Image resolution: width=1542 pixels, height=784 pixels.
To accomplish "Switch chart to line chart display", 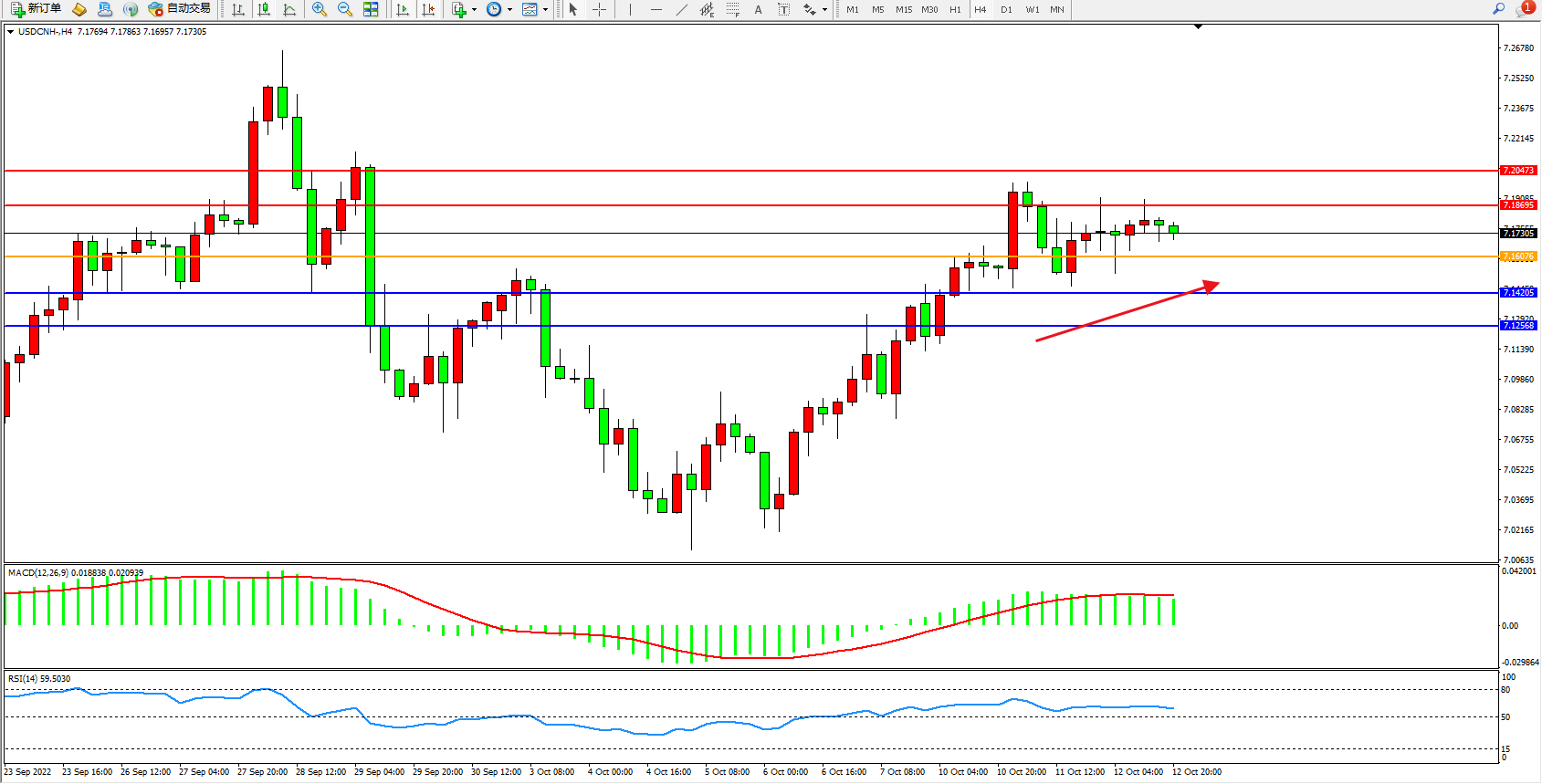I will coord(289,9).
